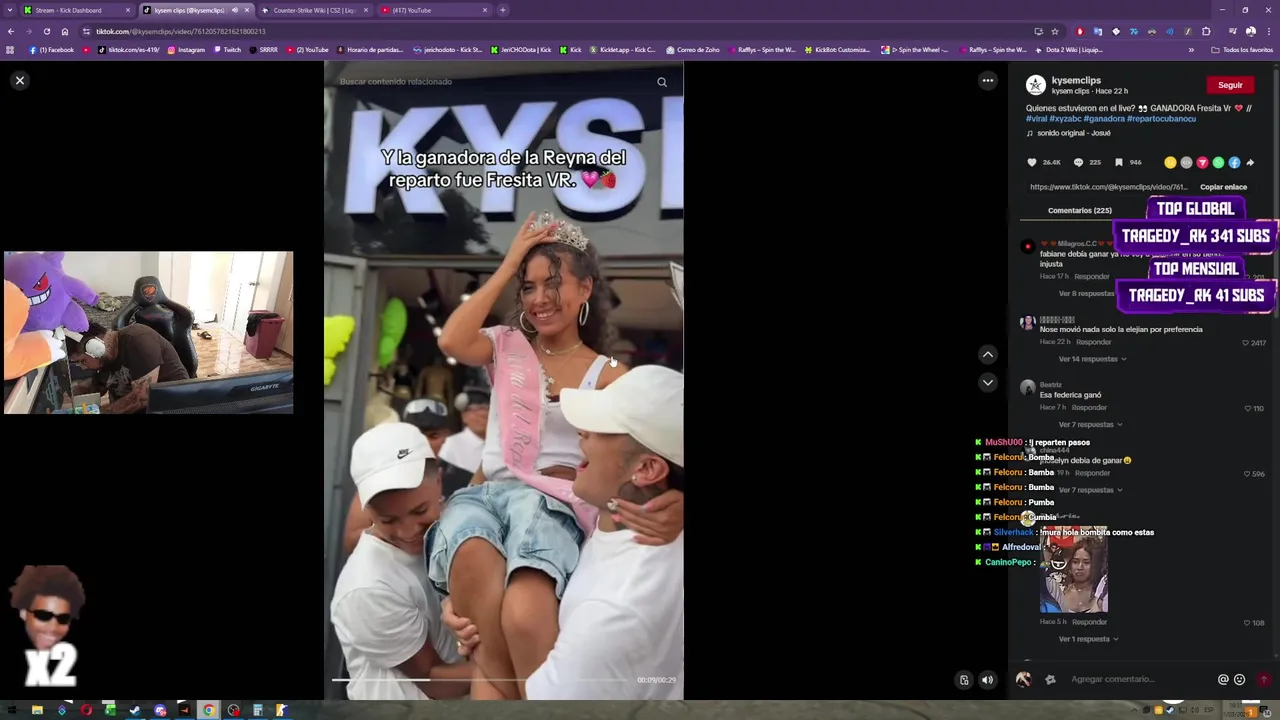The height and width of the screenshot is (720, 1280).
Task: Expand Ver 1 respuestas replies
Action: coord(1088,639)
